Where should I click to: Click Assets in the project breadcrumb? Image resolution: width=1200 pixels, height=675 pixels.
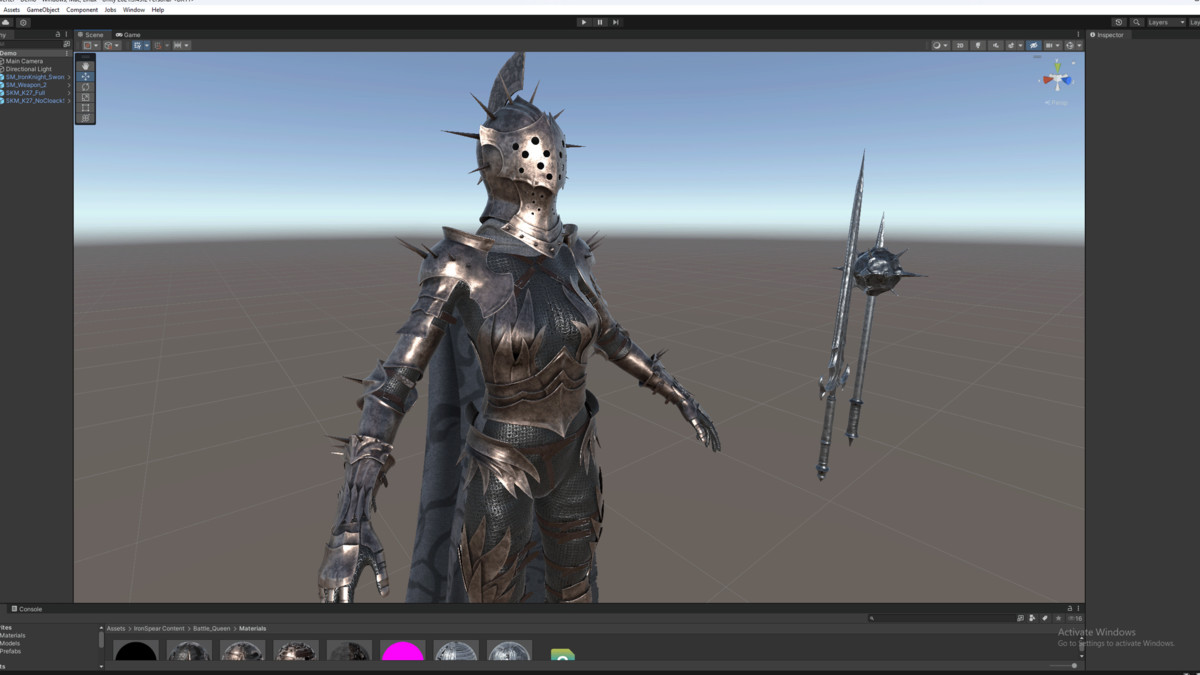tap(116, 629)
